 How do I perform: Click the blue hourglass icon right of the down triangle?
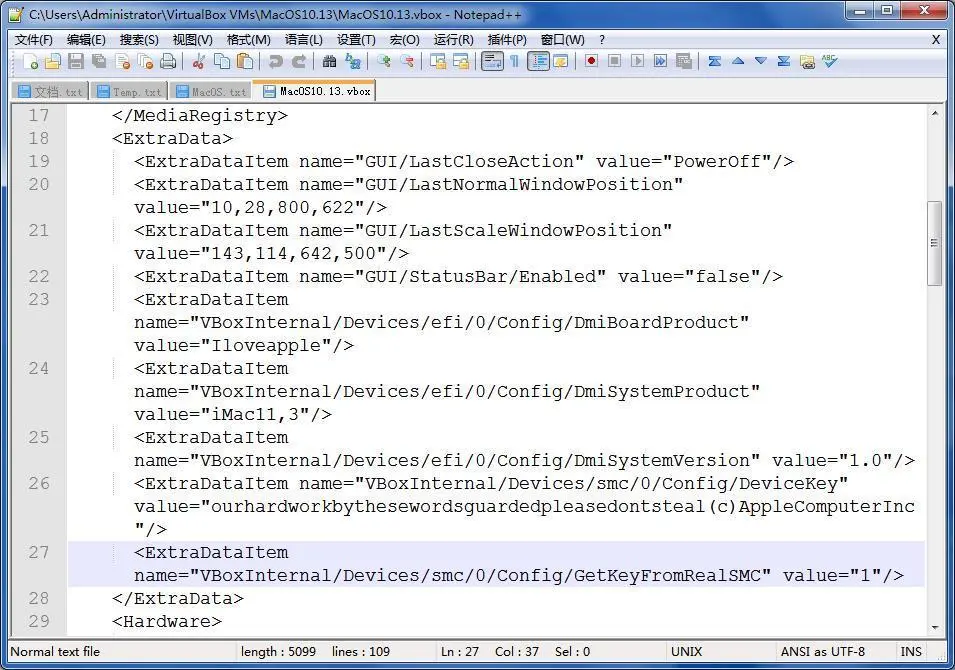point(784,62)
